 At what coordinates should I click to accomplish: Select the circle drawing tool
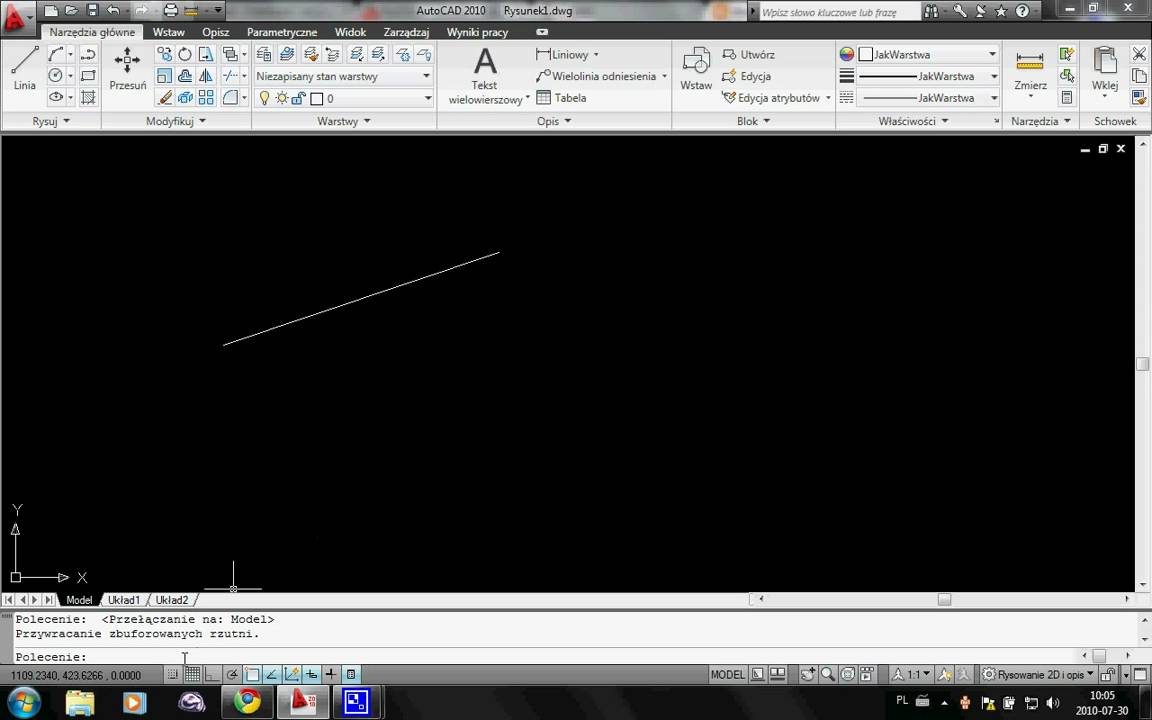coord(55,76)
